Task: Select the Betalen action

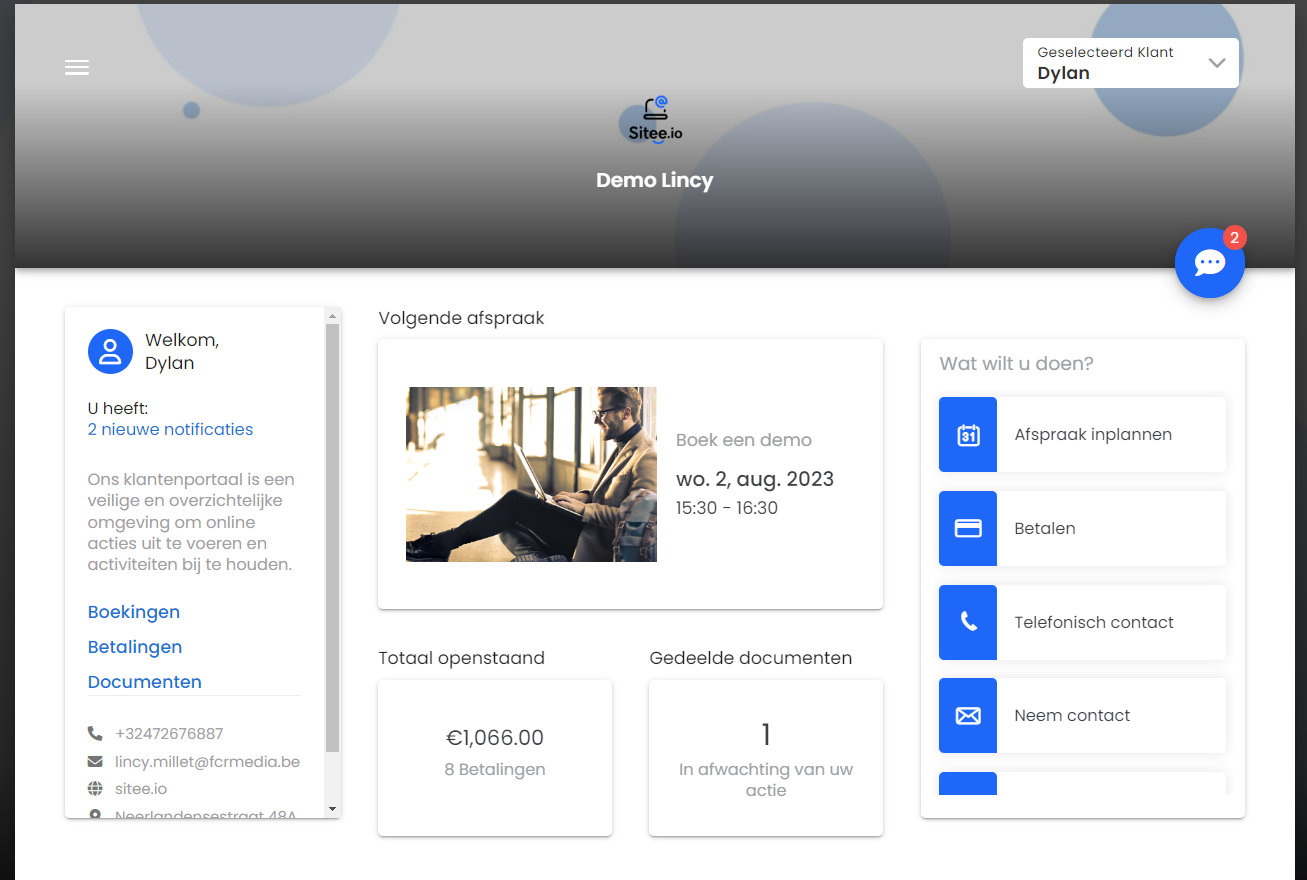Action: point(1082,528)
